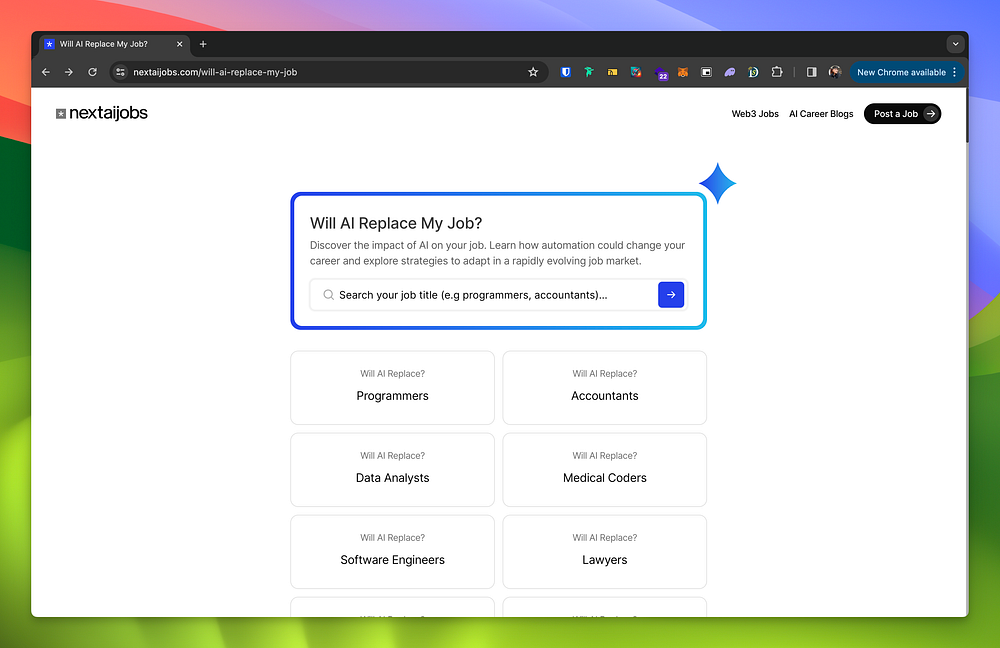Open the green bird extension icon
The height and width of the screenshot is (648, 1000).
(x=589, y=72)
